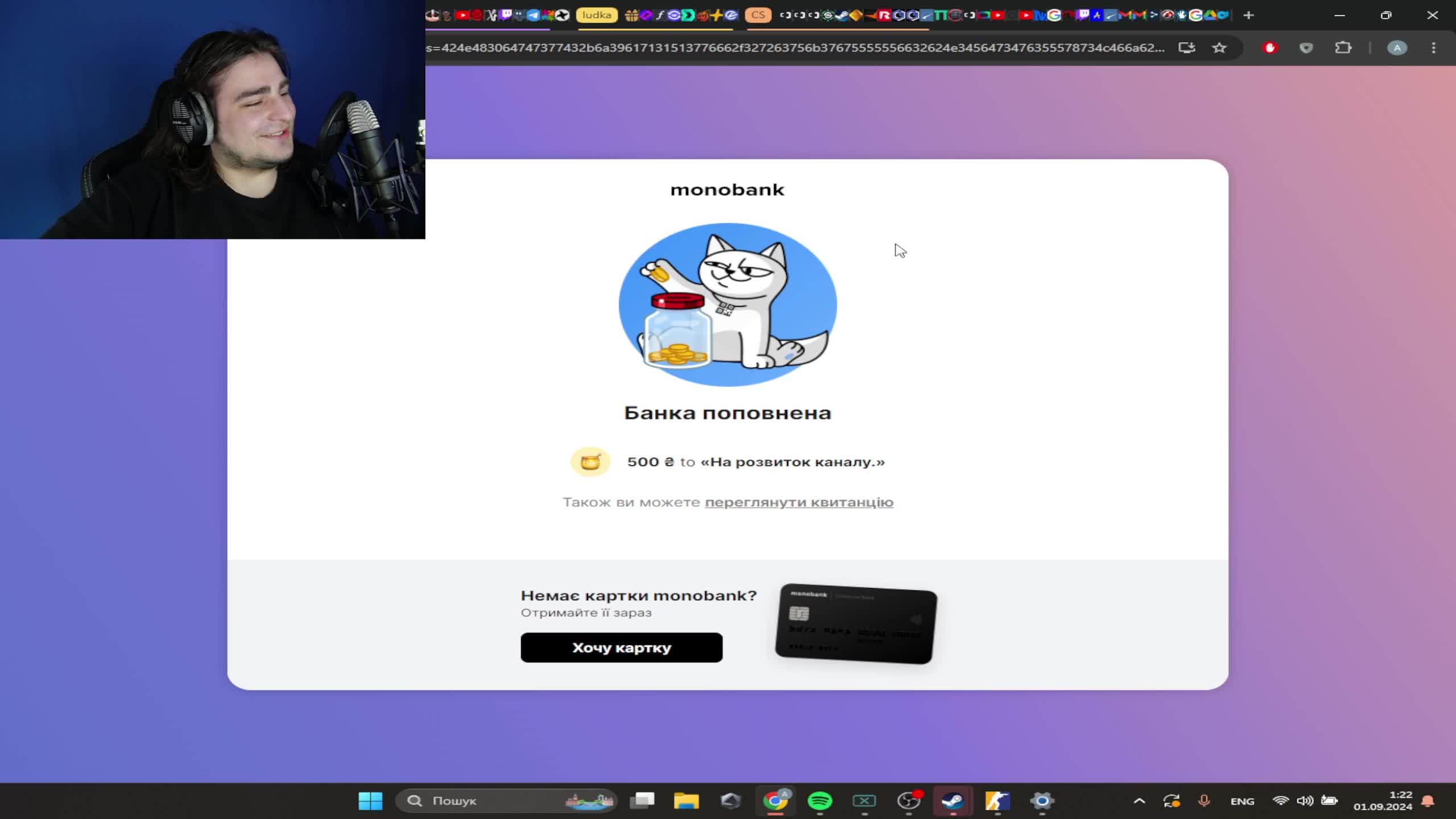Switch to the Telegram tab
1456x819 pixels.
(533, 15)
